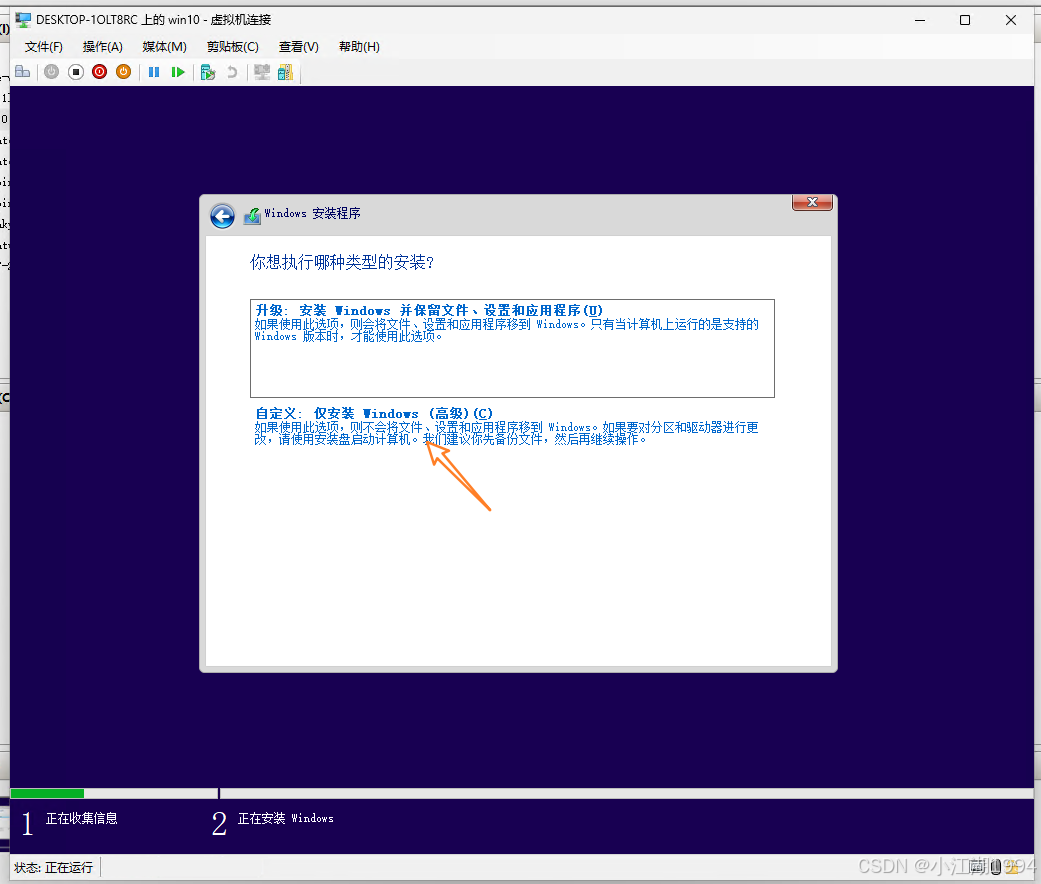Select the 升级 upgrade install option
This screenshot has height=884, width=1041.
point(512,348)
